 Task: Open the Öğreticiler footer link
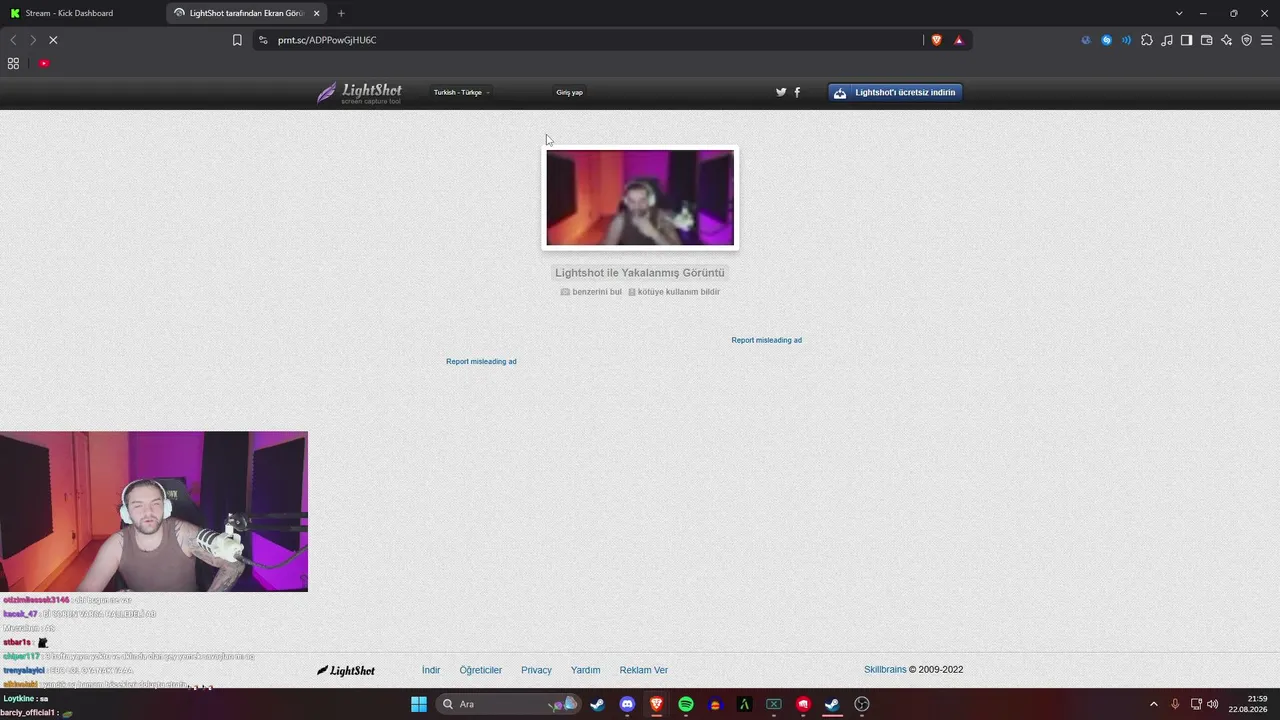481,670
